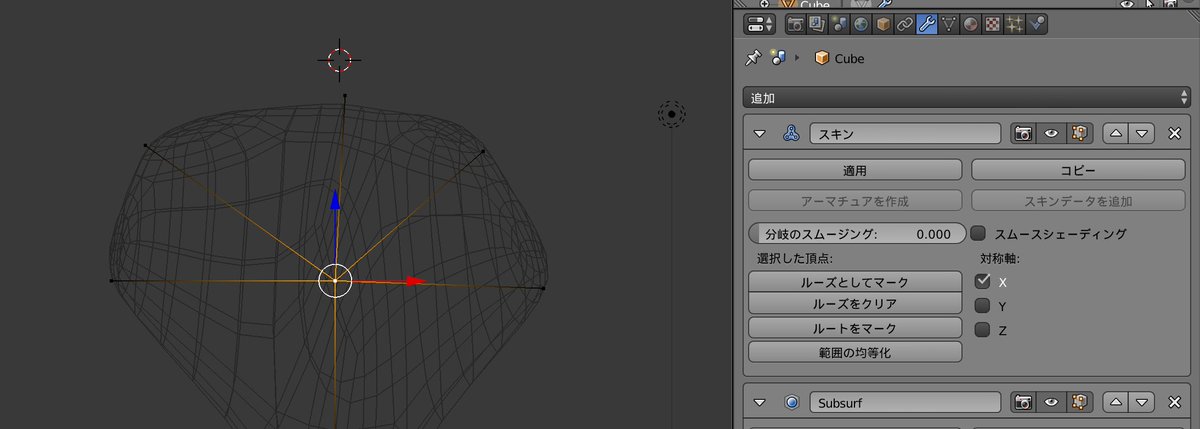
Task: Toggle edit mode display for the Subsurf modifier
Action: pos(1077,403)
